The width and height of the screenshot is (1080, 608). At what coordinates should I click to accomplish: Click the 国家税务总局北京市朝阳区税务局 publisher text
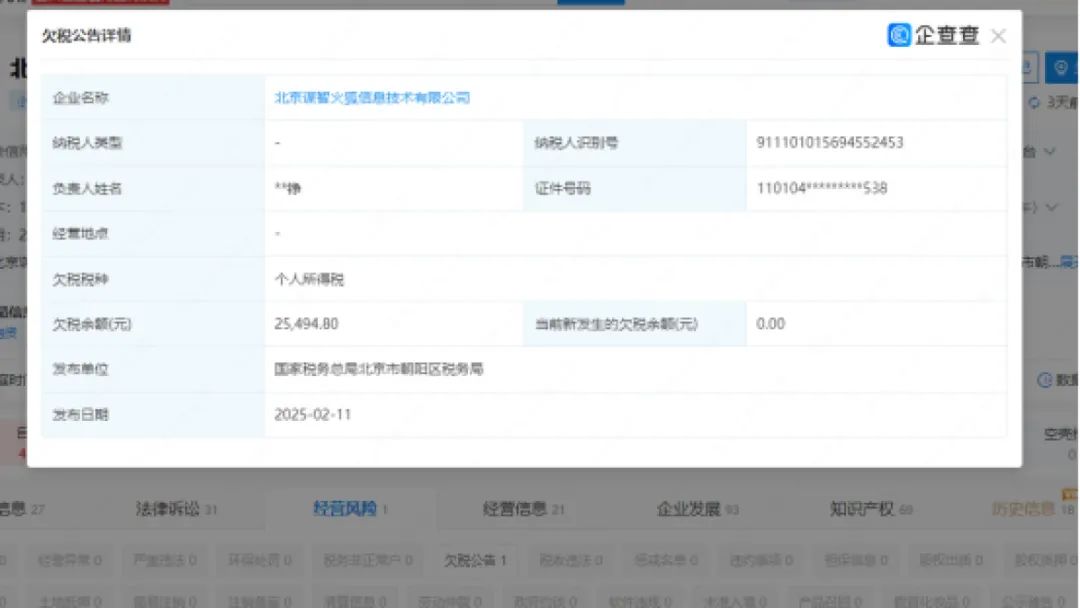point(379,369)
